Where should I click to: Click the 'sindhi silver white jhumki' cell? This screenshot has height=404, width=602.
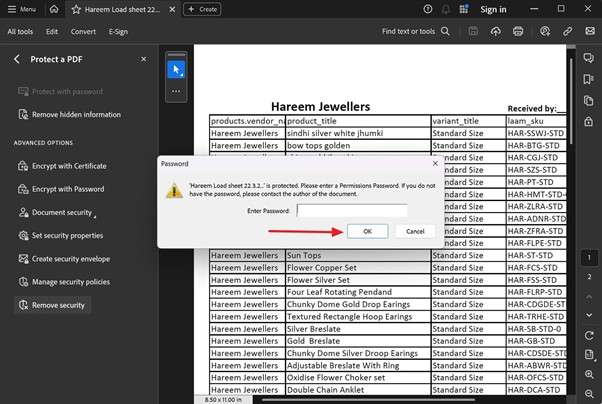(358, 133)
